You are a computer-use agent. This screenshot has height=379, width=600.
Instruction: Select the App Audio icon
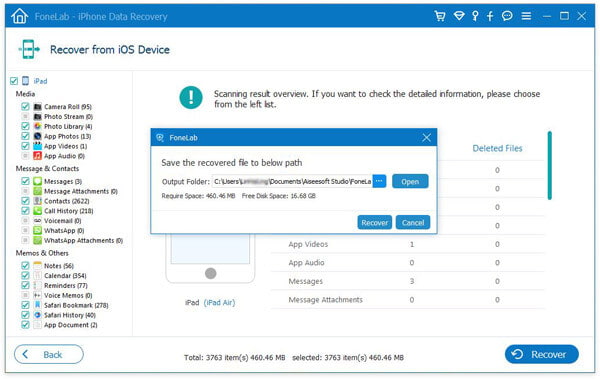coord(37,156)
